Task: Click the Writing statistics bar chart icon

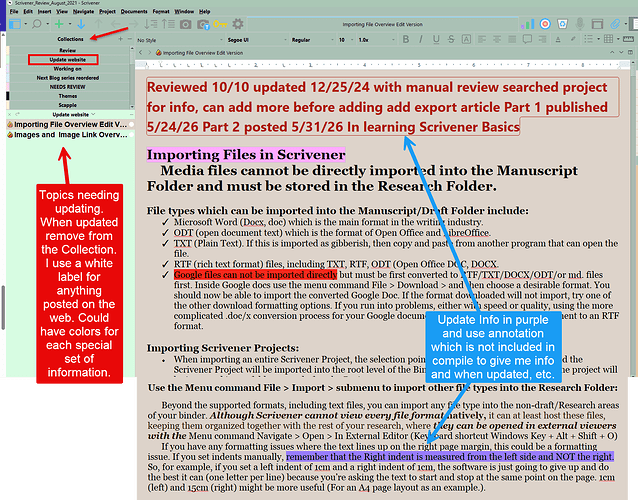Action: (x=528, y=24)
